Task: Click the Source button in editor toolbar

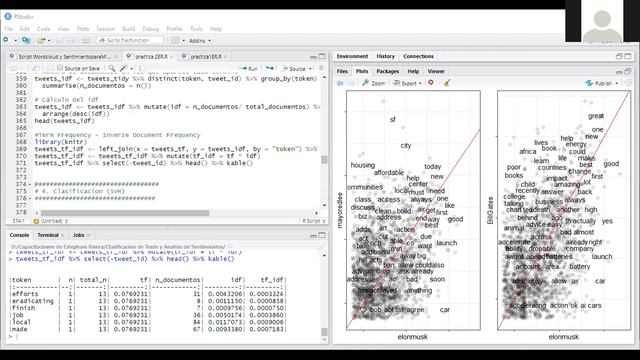Action: tap(294, 69)
